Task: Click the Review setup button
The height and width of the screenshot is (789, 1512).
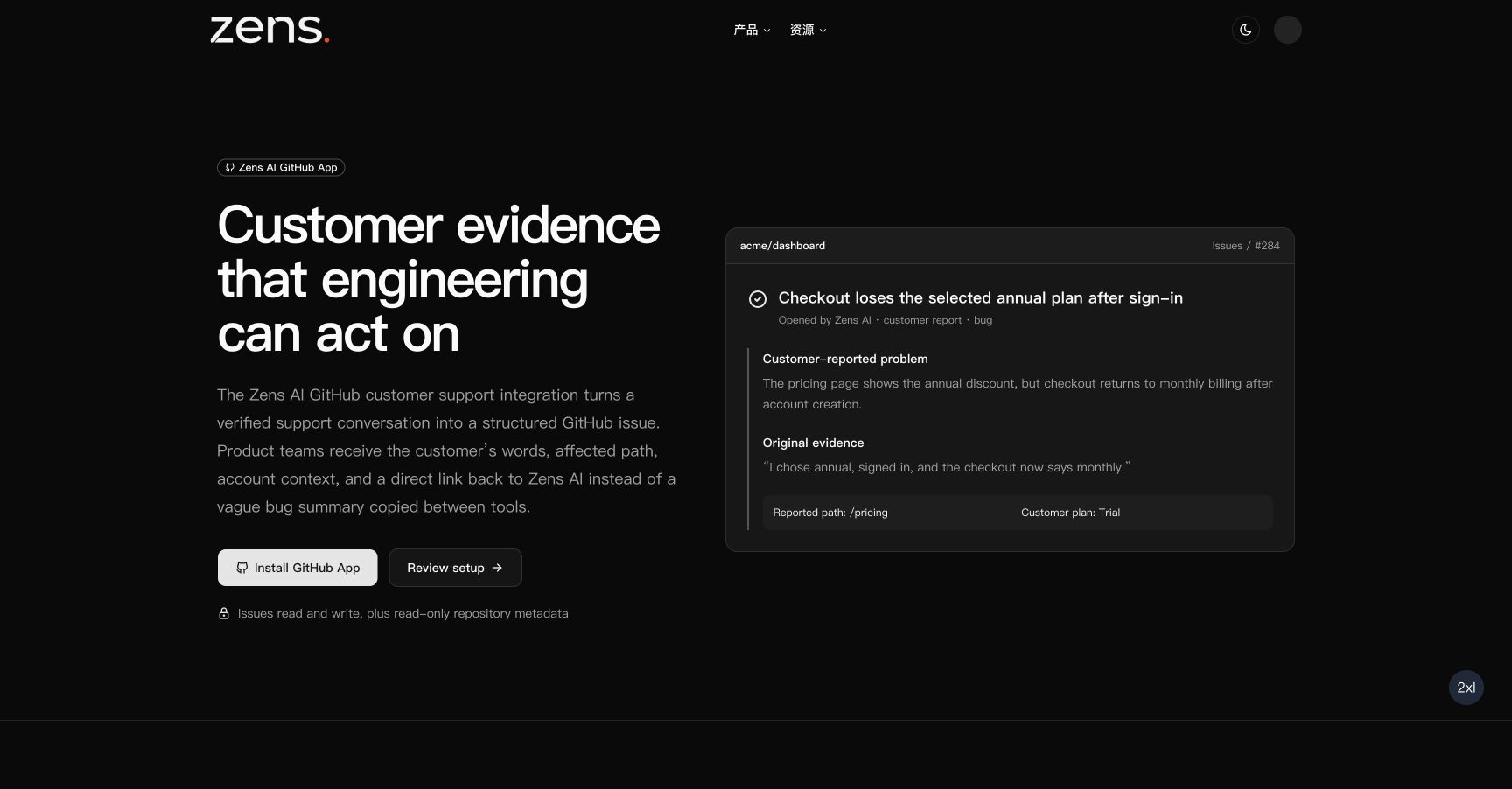Action: (x=455, y=568)
